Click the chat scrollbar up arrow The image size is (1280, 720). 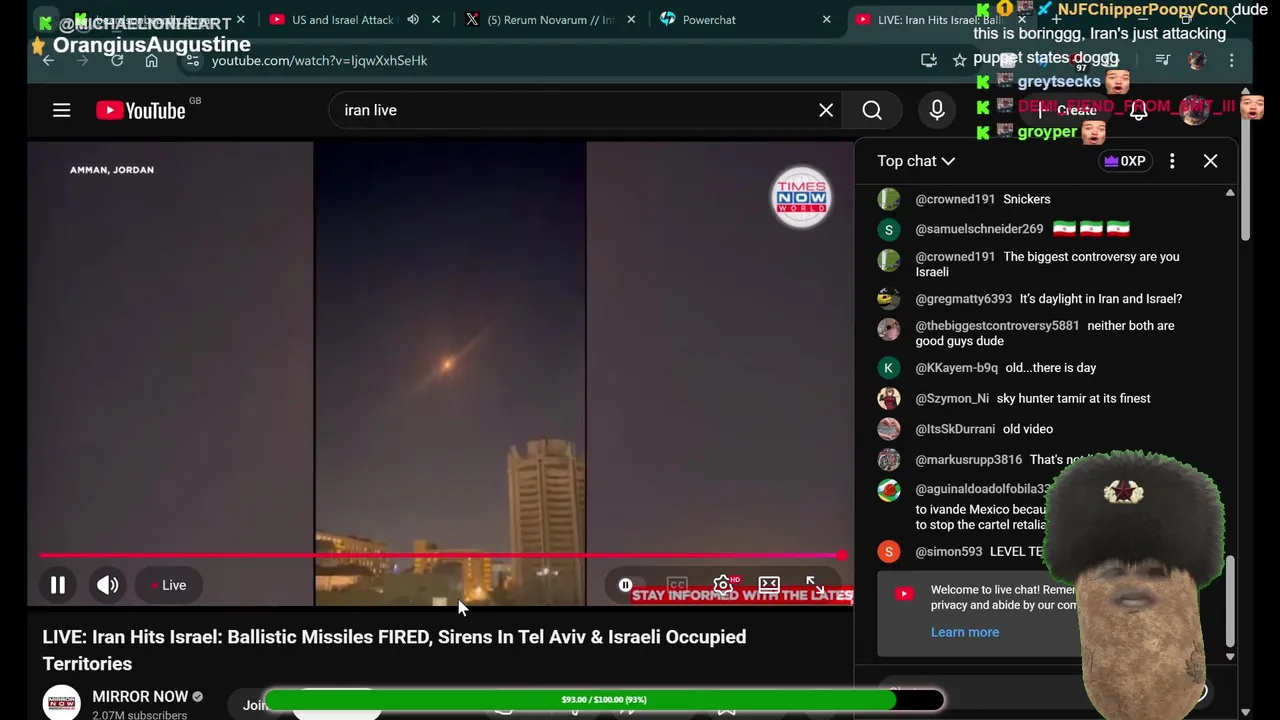coord(1230,193)
